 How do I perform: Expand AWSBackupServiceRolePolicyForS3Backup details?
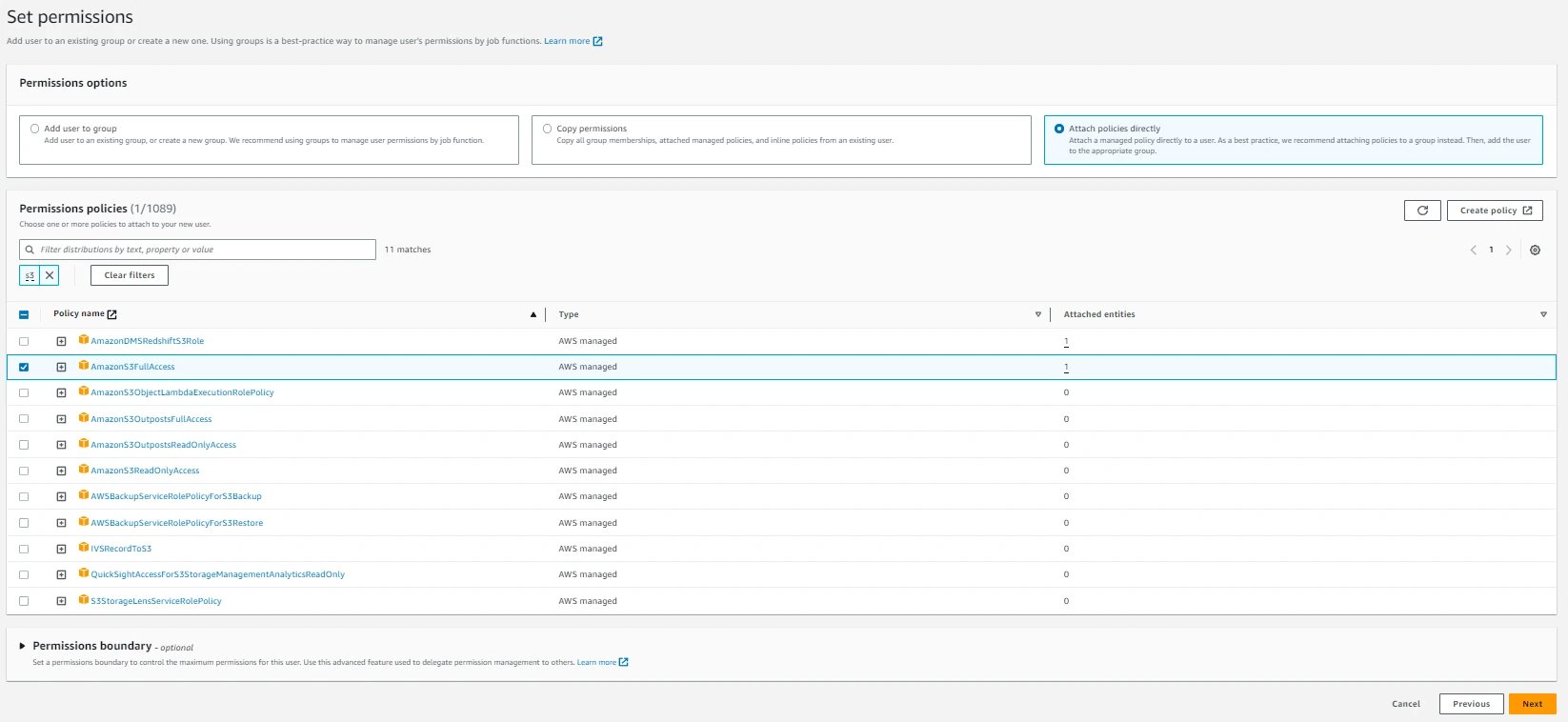(61, 496)
